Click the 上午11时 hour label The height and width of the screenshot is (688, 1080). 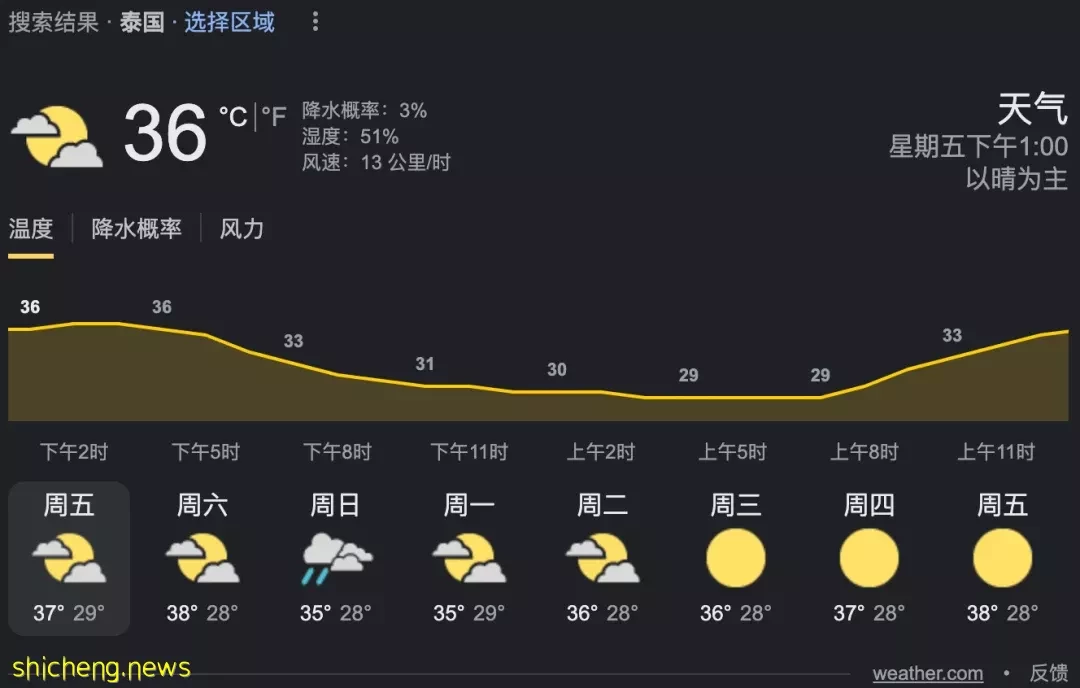996,452
